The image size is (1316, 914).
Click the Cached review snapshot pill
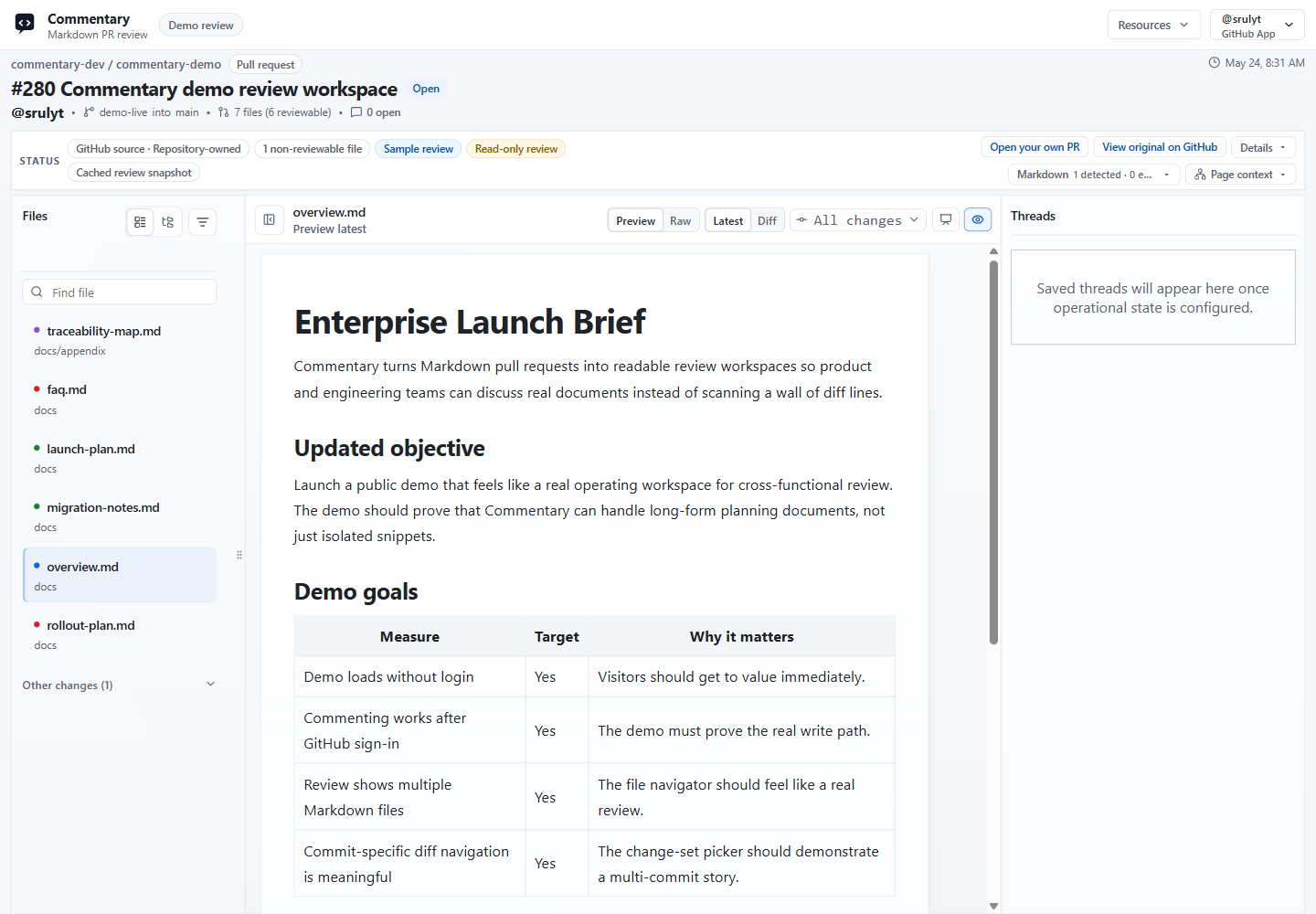click(133, 173)
